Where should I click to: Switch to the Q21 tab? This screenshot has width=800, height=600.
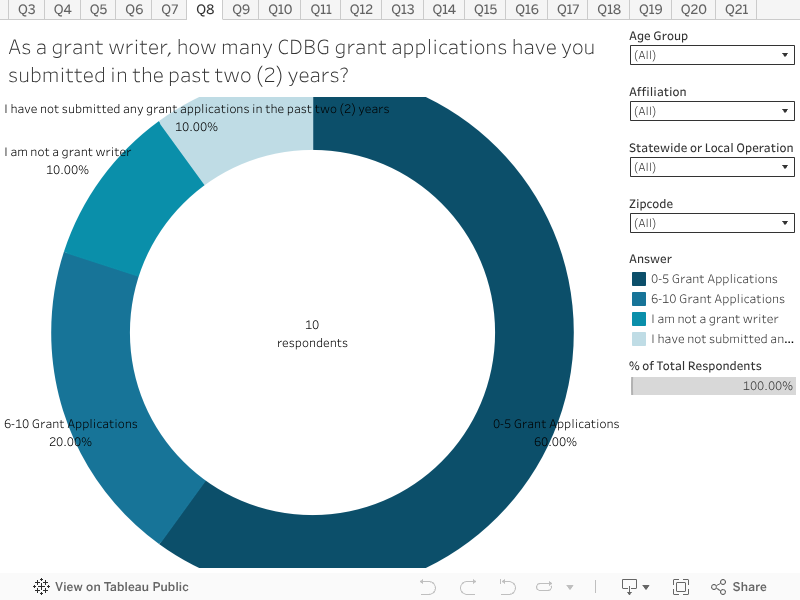point(736,9)
